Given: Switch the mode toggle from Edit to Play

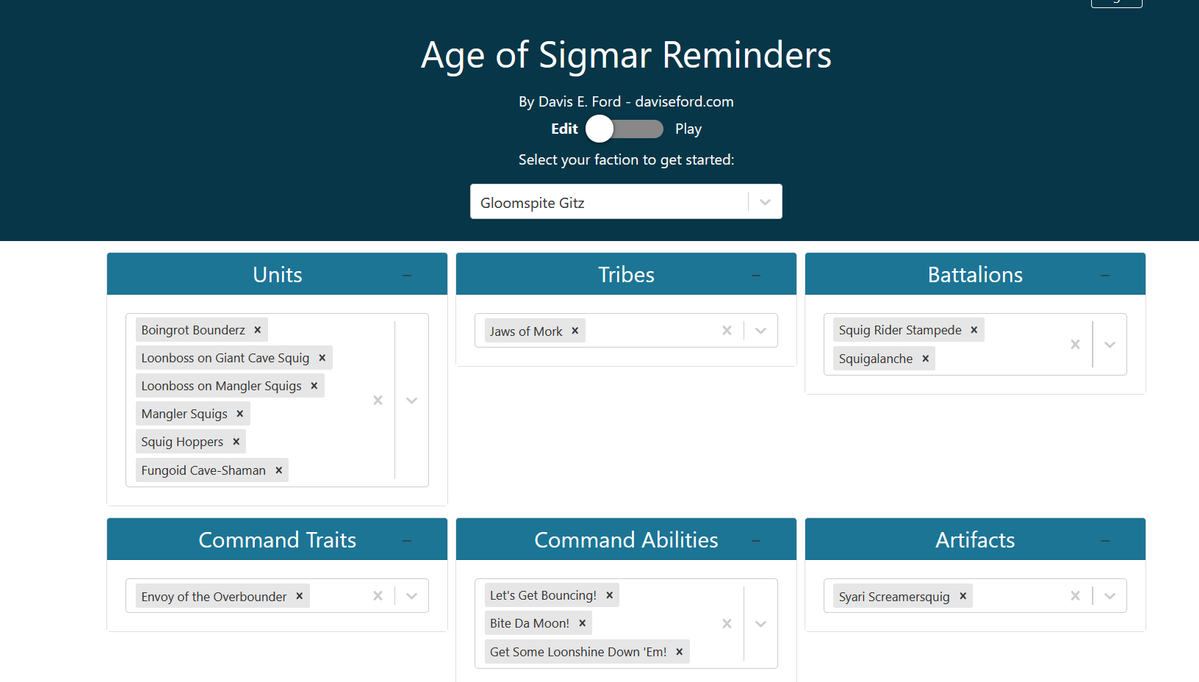Looking at the screenshot, I should point(624,128).
